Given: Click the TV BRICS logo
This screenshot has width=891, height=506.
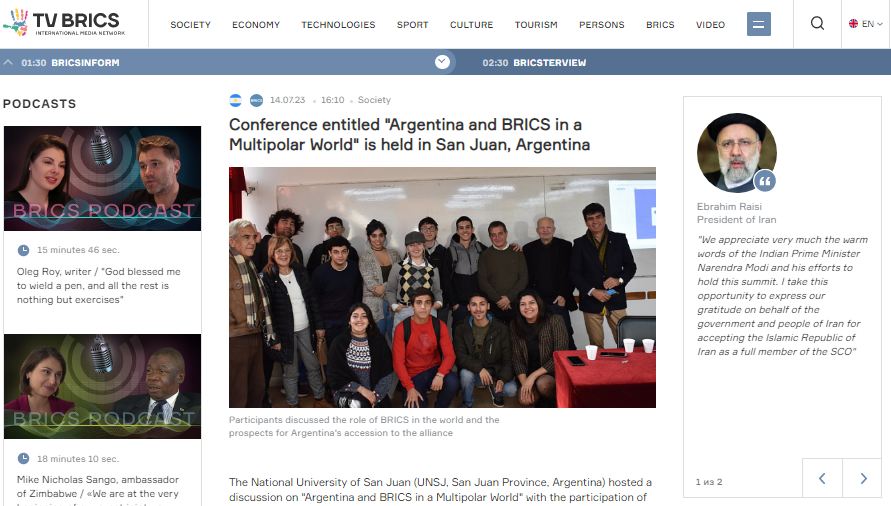Looking at the screenshot, I should [64, 23].
